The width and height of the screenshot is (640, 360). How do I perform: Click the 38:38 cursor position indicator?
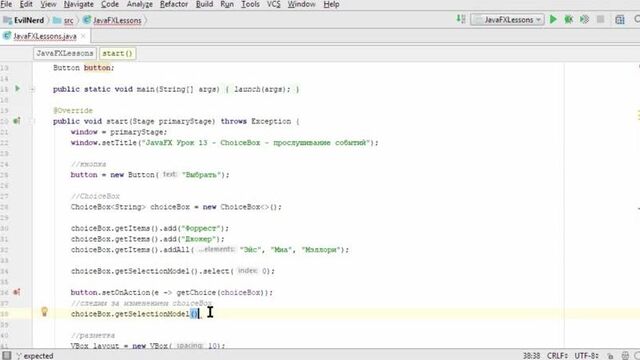531,356
